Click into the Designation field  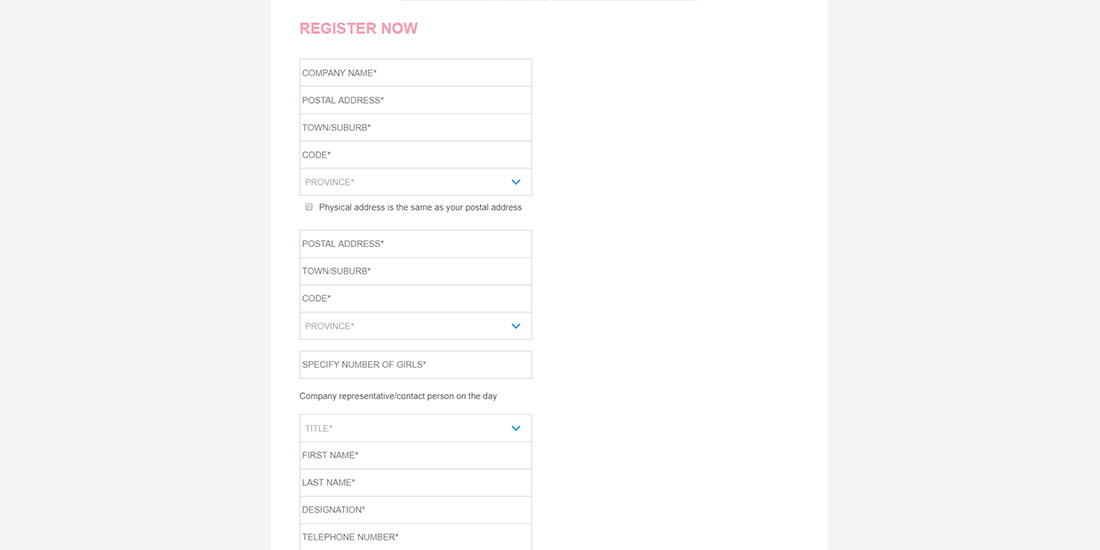point(415,510)
